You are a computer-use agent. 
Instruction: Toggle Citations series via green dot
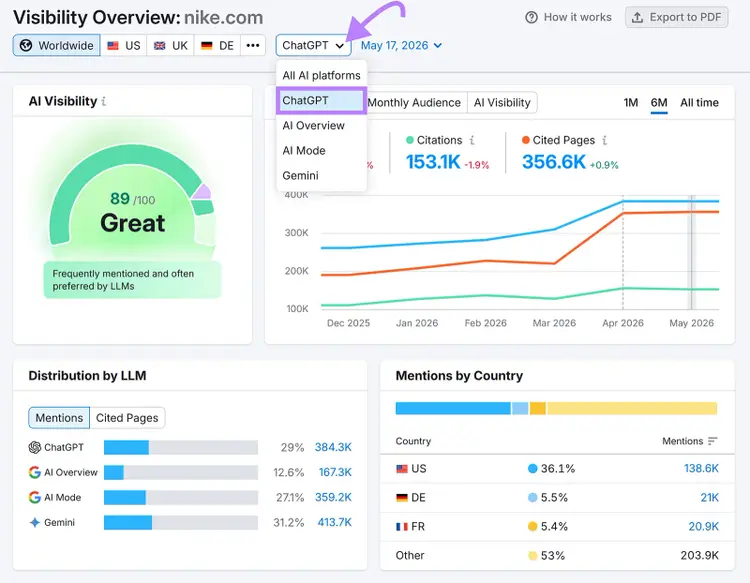(409, 140)
